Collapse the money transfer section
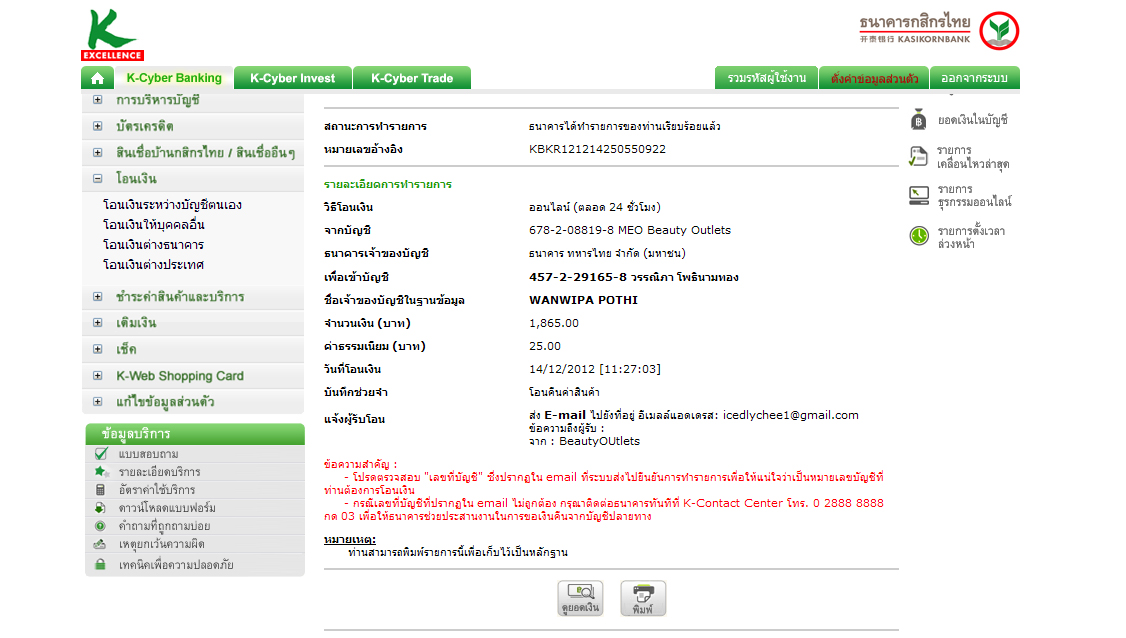1126x638 pixels. point(98,178)
